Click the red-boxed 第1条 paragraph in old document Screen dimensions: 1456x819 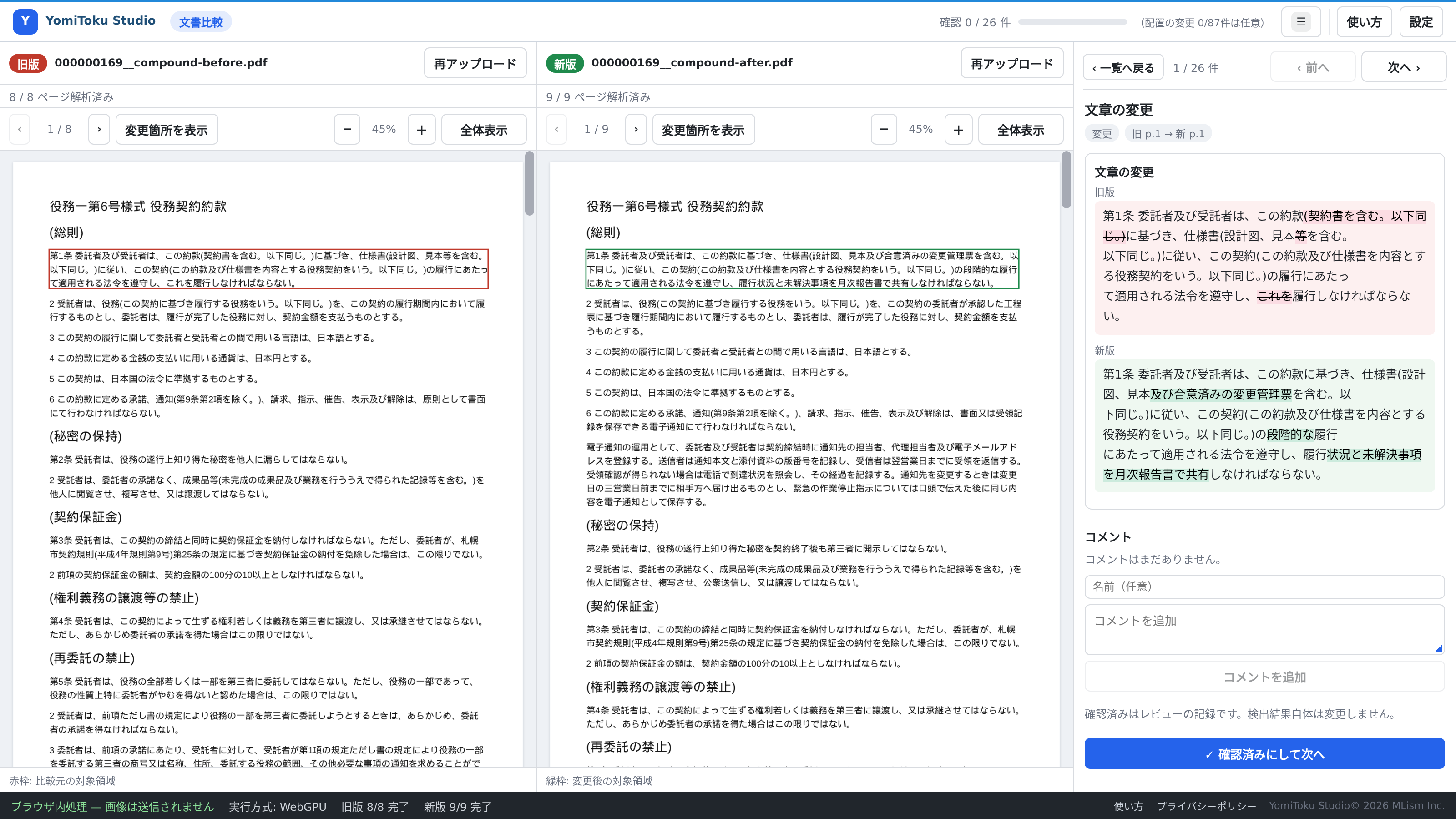point(268,269)
